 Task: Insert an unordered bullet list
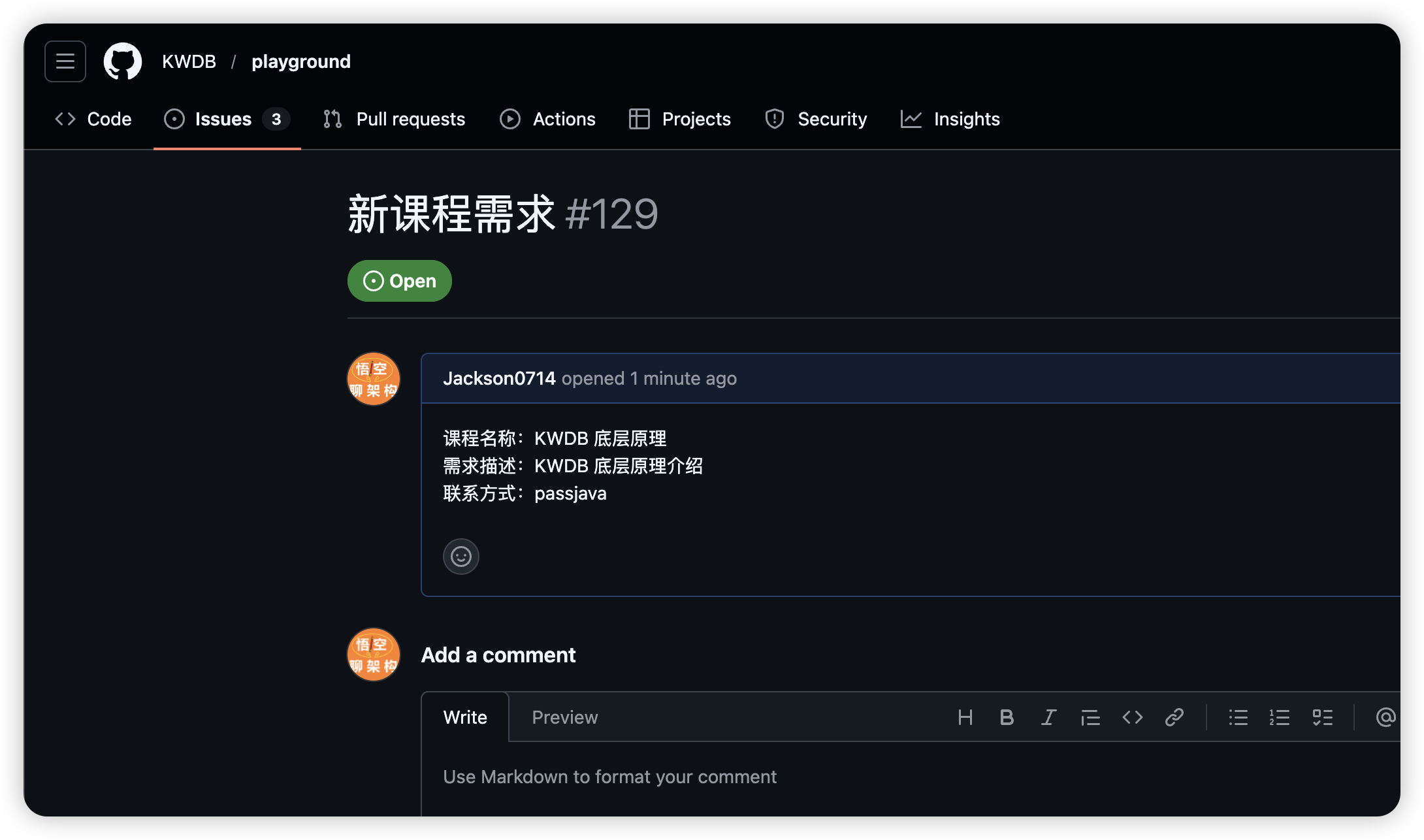(x=1238, y=717)
